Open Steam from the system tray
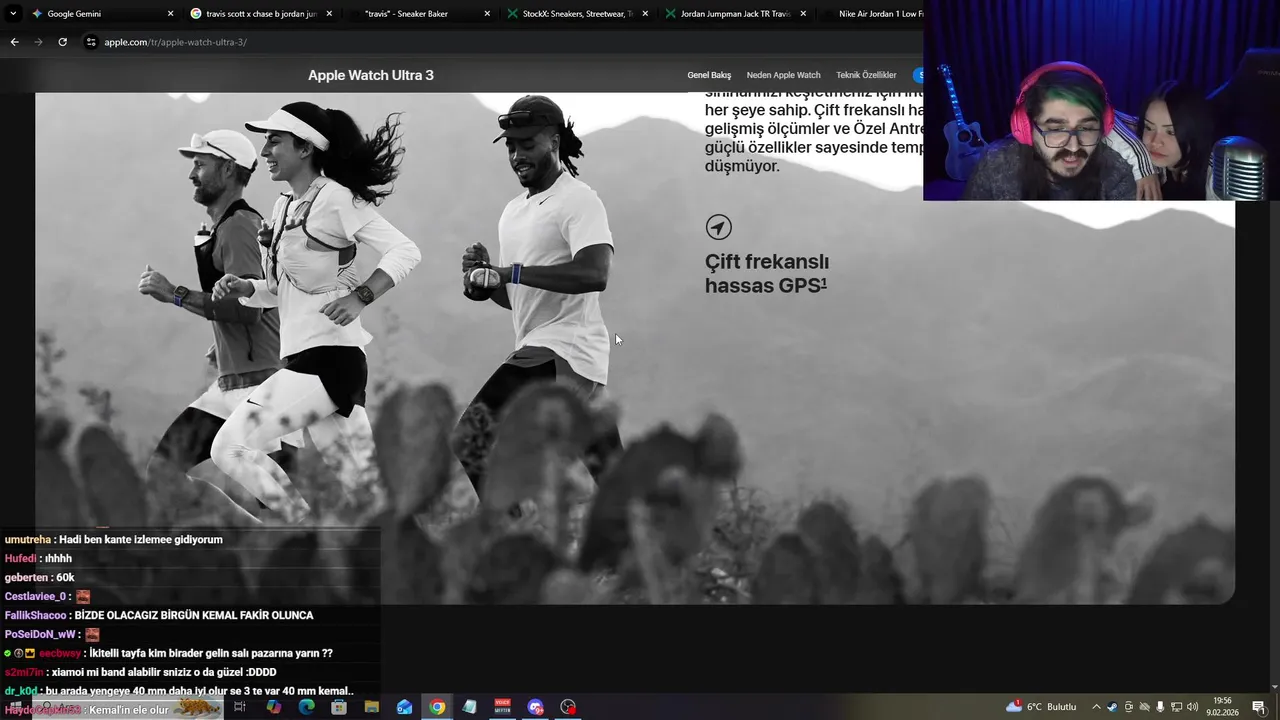The image size is (1280, 720). click(x=1112, y=707)
